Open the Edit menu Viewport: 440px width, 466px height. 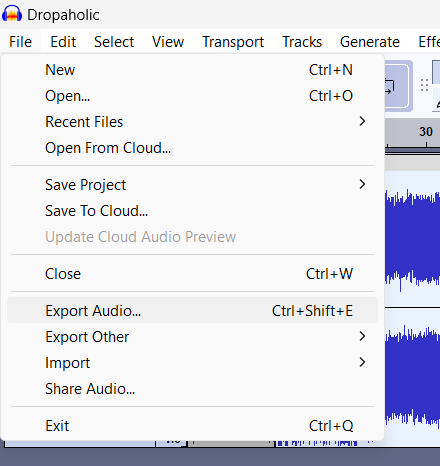[63, 42]
